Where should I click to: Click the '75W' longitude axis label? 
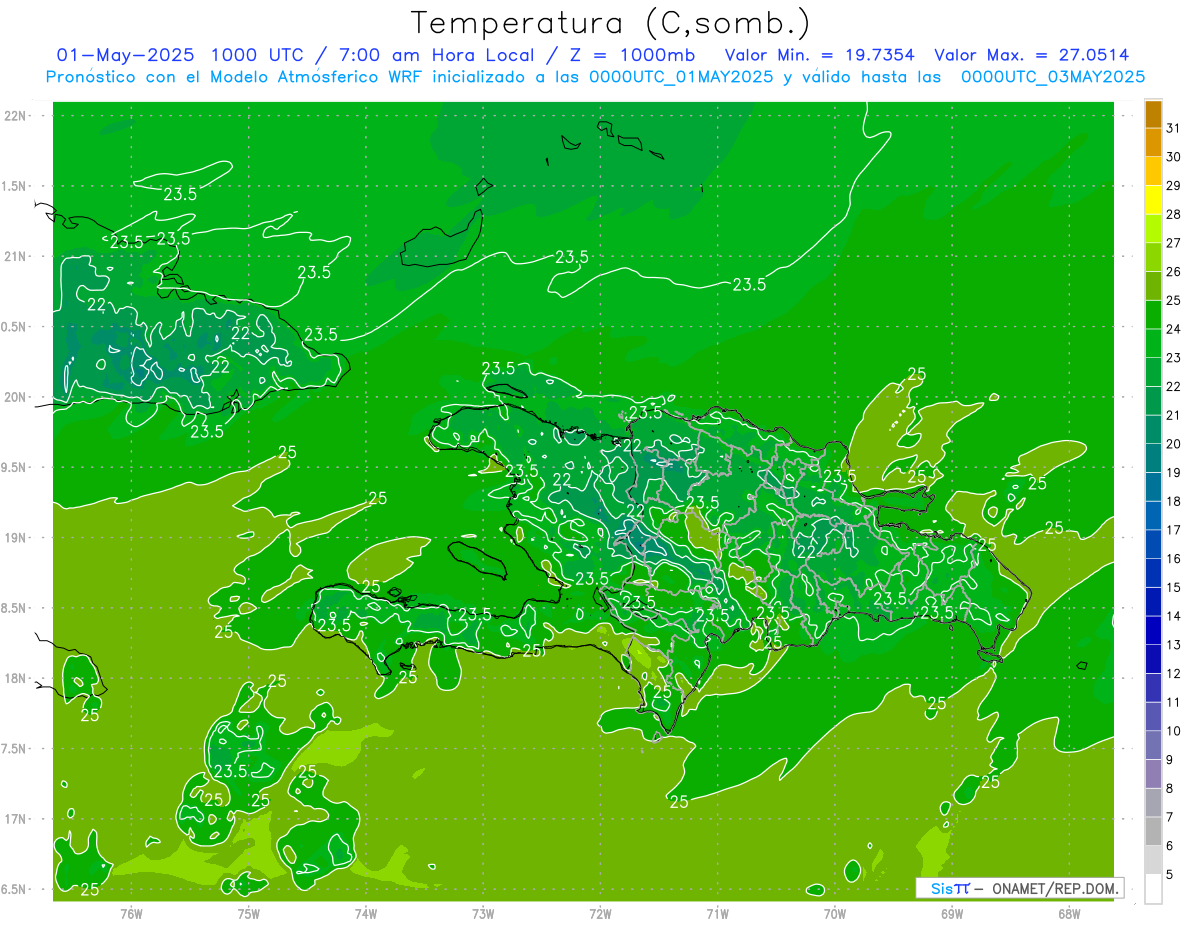(249, 913)
